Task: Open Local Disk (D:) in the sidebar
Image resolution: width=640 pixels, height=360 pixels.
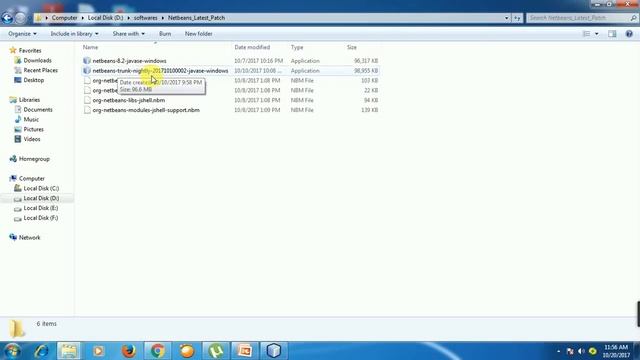Action: (41, 198)
